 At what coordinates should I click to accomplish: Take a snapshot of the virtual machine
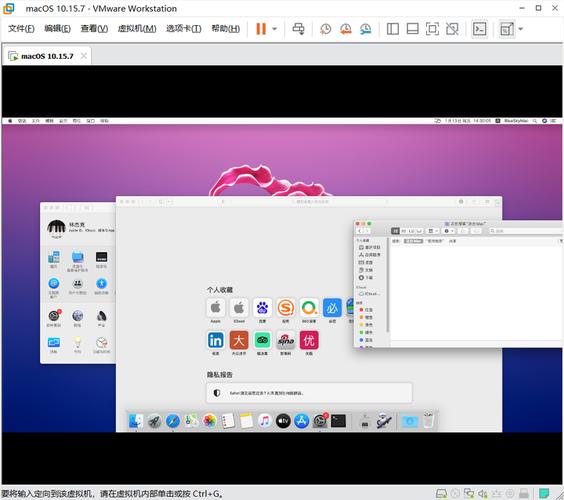tap(326, 29)
